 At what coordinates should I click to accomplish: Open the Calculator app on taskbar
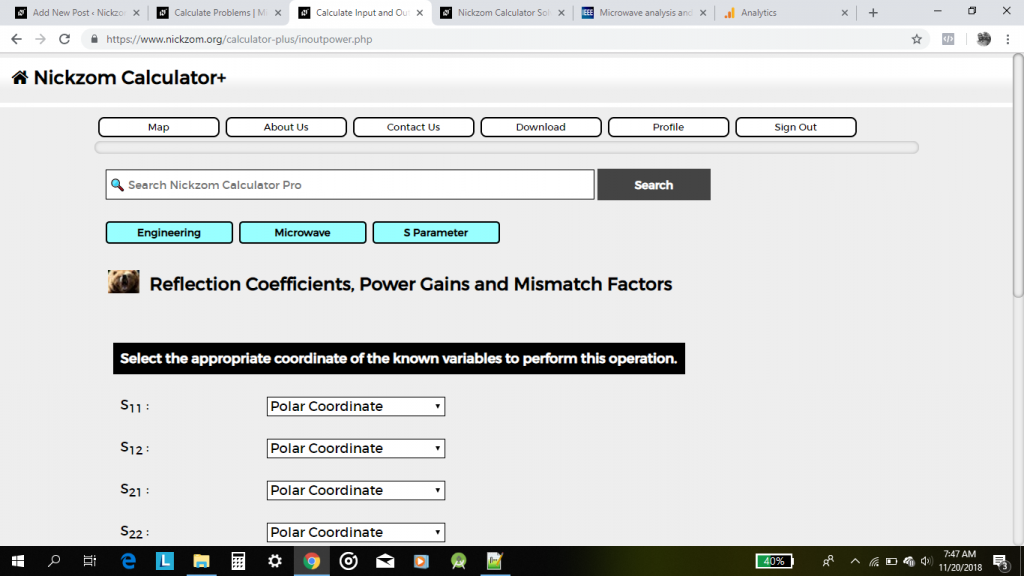(238, 561)
